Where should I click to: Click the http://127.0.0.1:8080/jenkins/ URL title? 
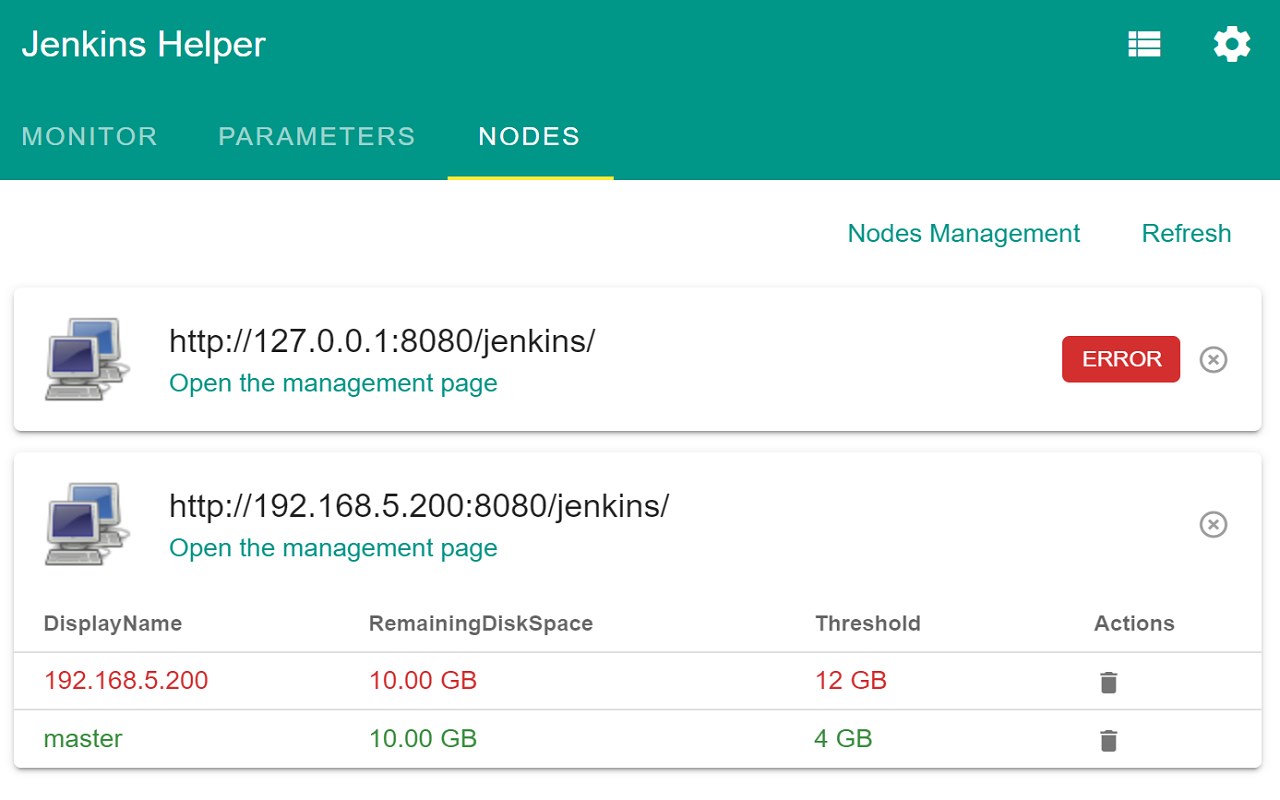pos(382,342)
